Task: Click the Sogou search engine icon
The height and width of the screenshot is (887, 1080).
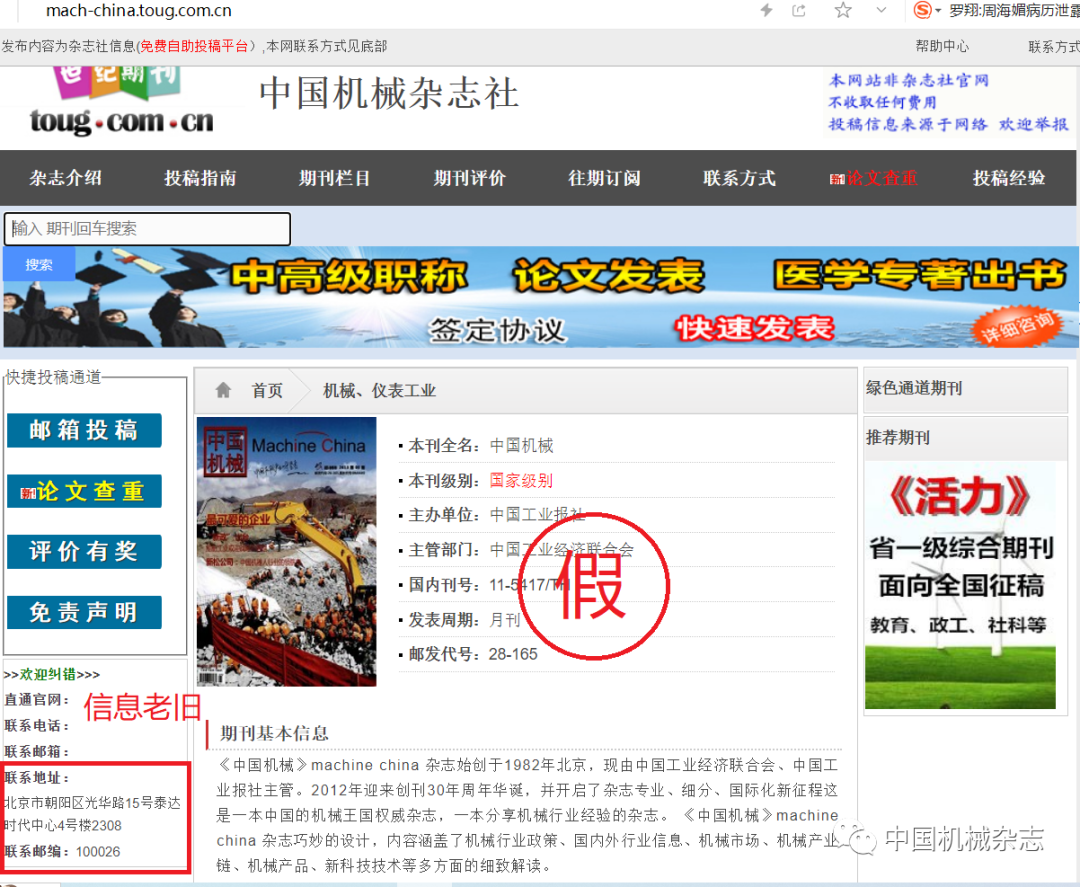Action: click(x=922, y=10)
